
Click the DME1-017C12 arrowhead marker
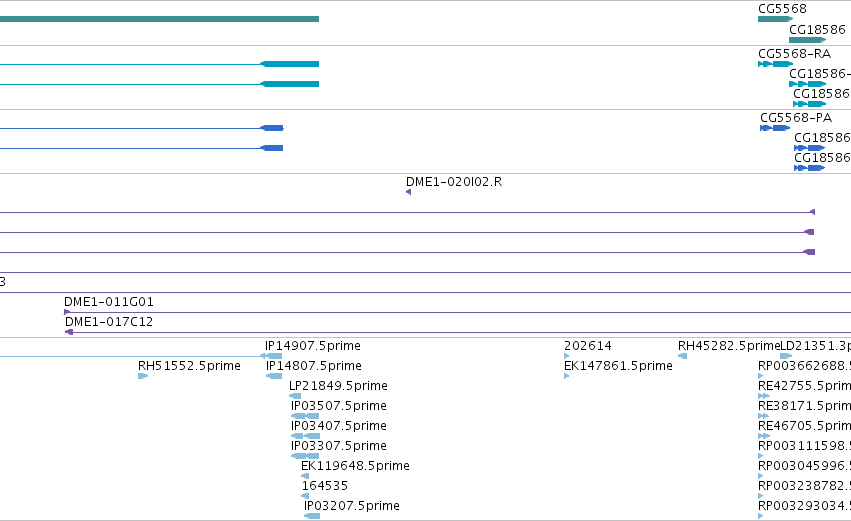pyautogui.click(x=69, y=332)
